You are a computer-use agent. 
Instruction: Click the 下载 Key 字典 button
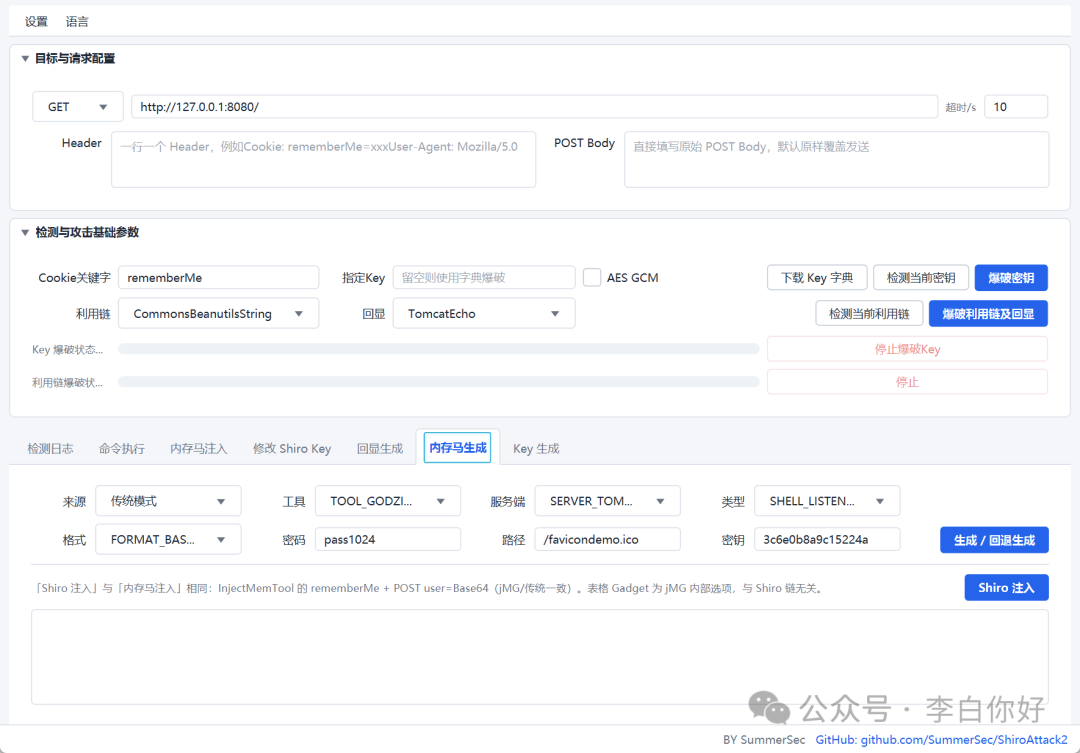pos(817,278)
